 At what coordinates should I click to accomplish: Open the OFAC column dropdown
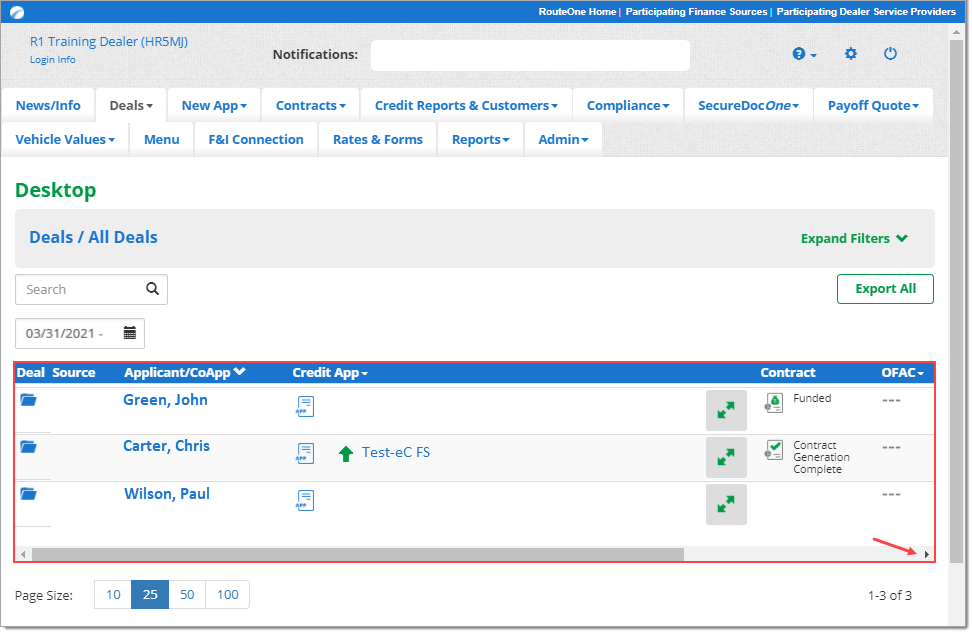point(903,372)
